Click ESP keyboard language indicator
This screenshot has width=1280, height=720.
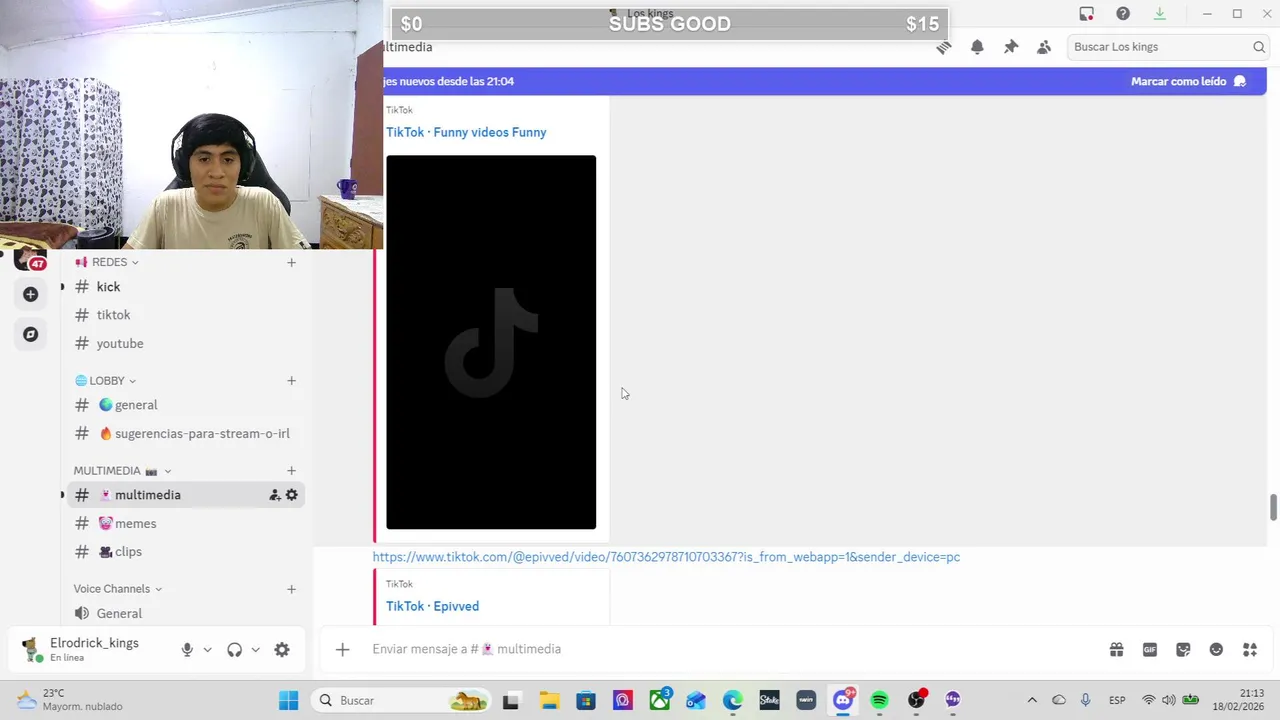tap(1117, 700)
